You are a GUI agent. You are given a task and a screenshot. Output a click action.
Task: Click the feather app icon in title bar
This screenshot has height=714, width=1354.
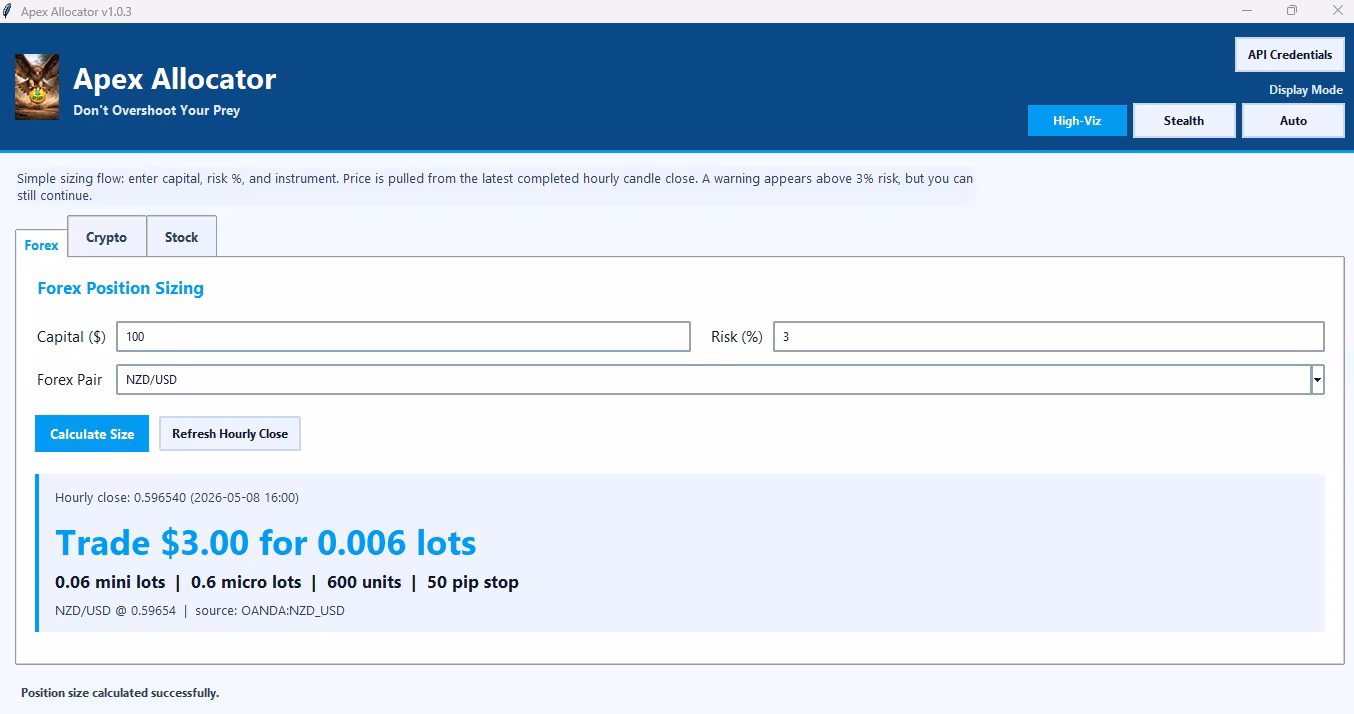coord(8,11)
